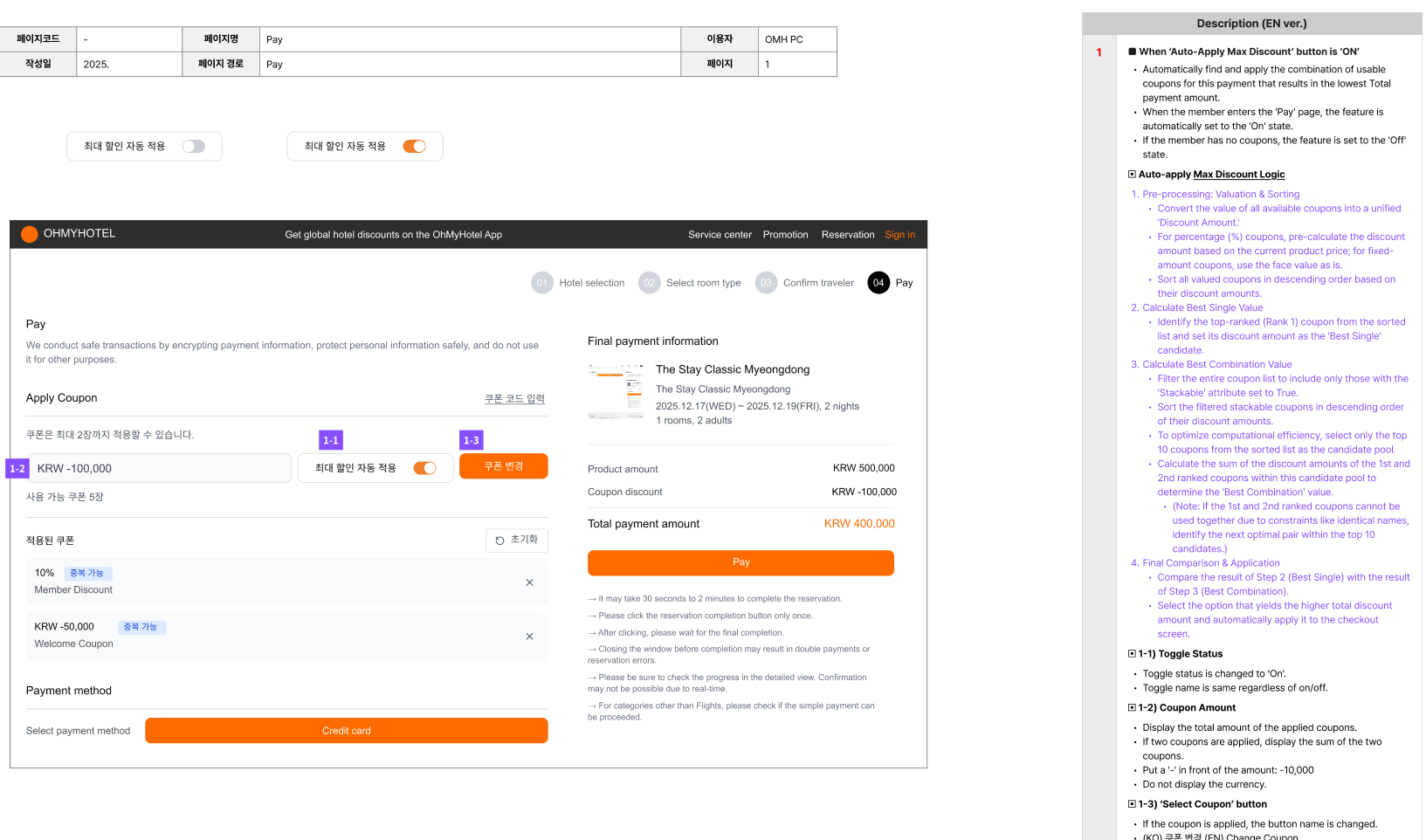Open the Service center menu
The height and width of the screenshot is (840, 1426).
(720, 235)
